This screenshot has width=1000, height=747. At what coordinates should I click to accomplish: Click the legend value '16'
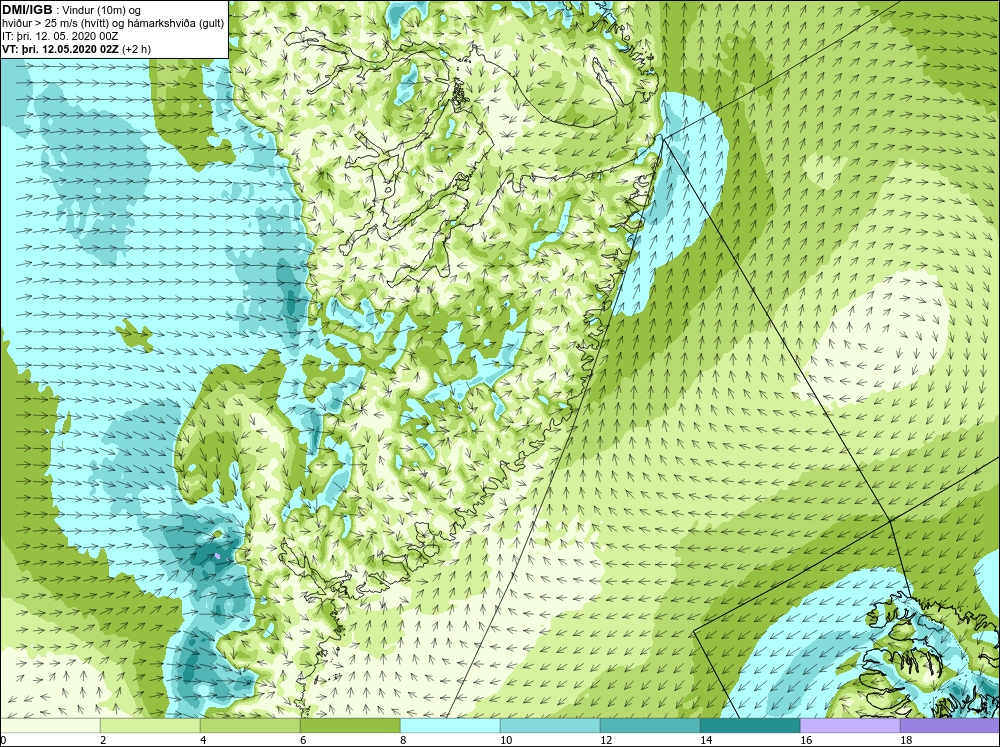pos(806,740)
